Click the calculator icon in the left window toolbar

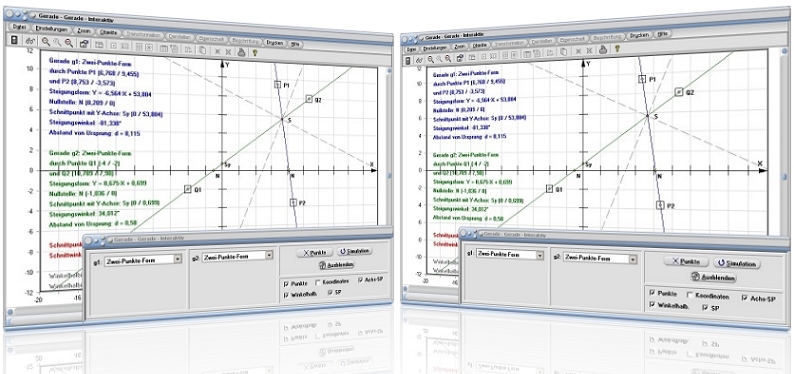click(14, 41)
